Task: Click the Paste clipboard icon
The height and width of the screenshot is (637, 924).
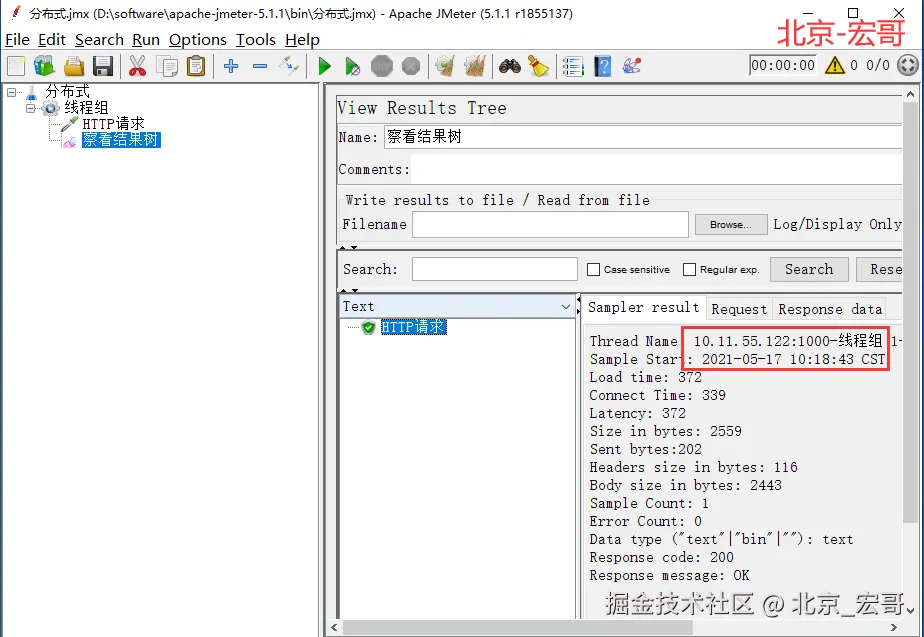Action: (x=196, y=66)
